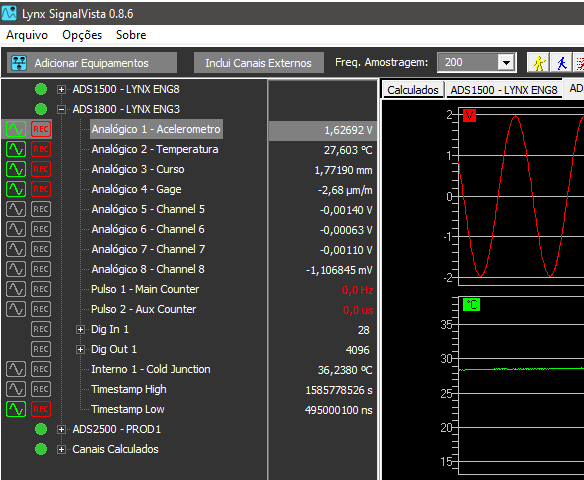Click the blue running figure toolbar icon
This screenshot has width=584, height=480.
(x=562, y=63)
